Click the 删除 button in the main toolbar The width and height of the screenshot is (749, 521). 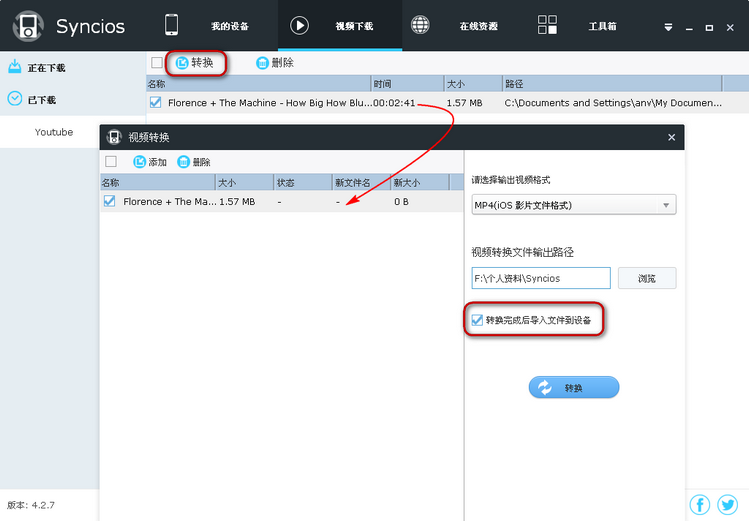click(x=275, y=63)
